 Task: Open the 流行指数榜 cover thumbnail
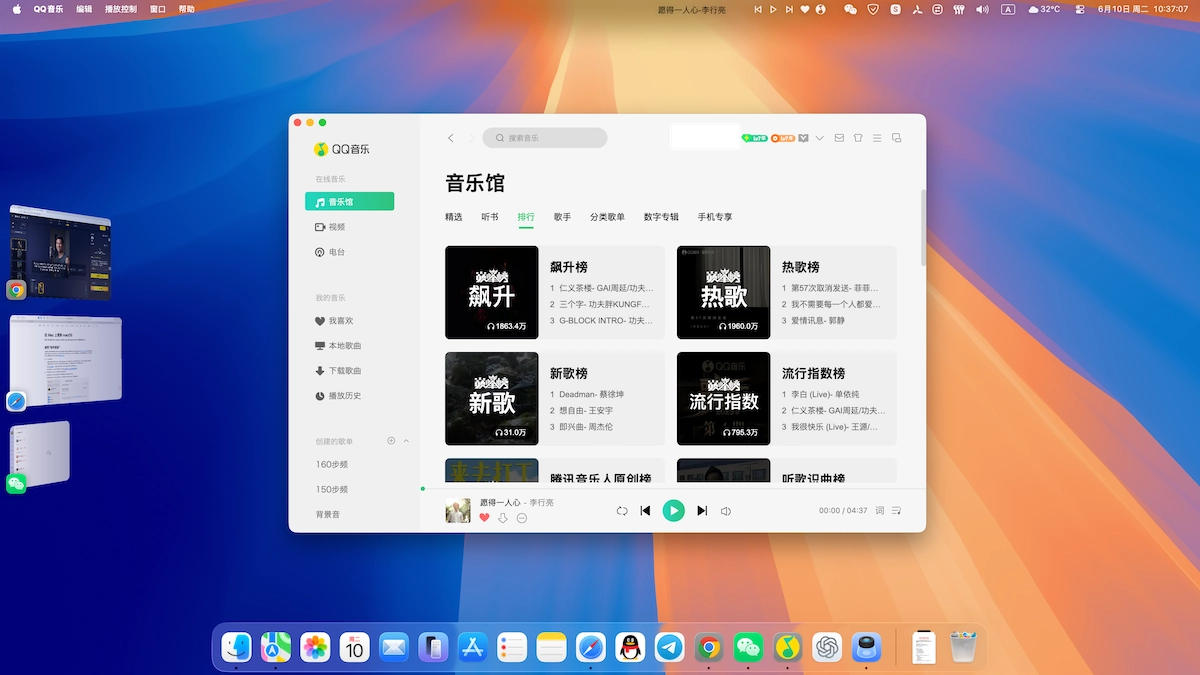pyautogui.click(x=724, y=398)
